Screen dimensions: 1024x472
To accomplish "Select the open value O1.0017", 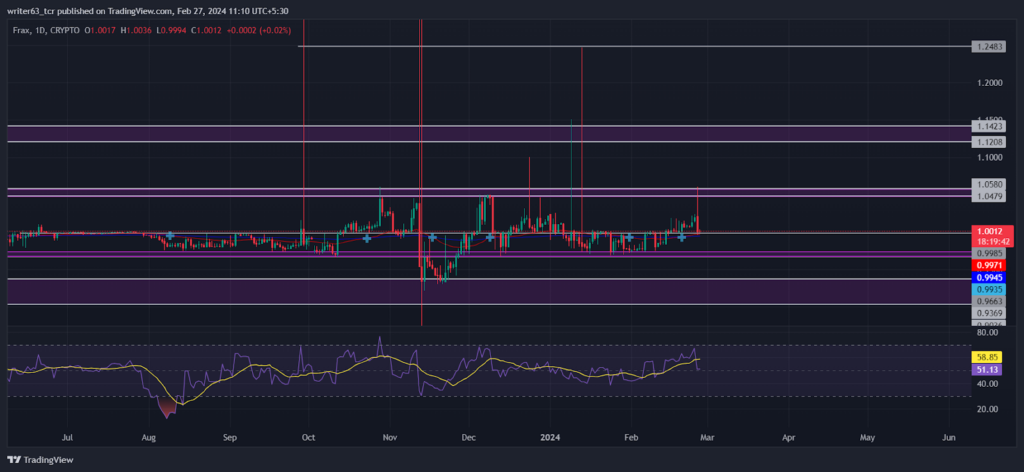I will (x=99, y=30).
